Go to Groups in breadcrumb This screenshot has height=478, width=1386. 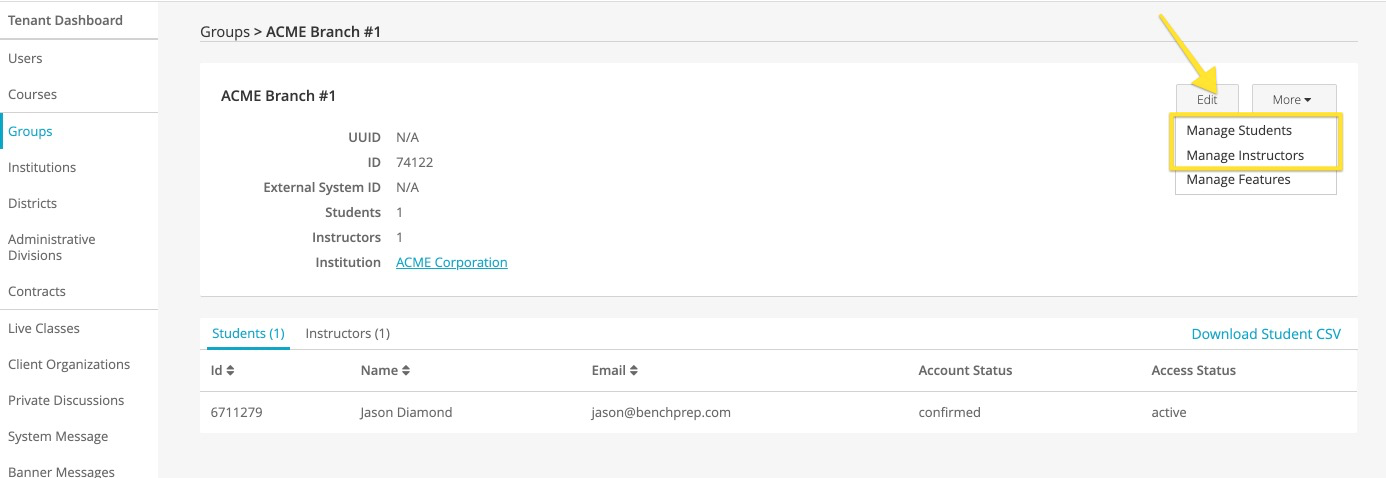[225, 32]
